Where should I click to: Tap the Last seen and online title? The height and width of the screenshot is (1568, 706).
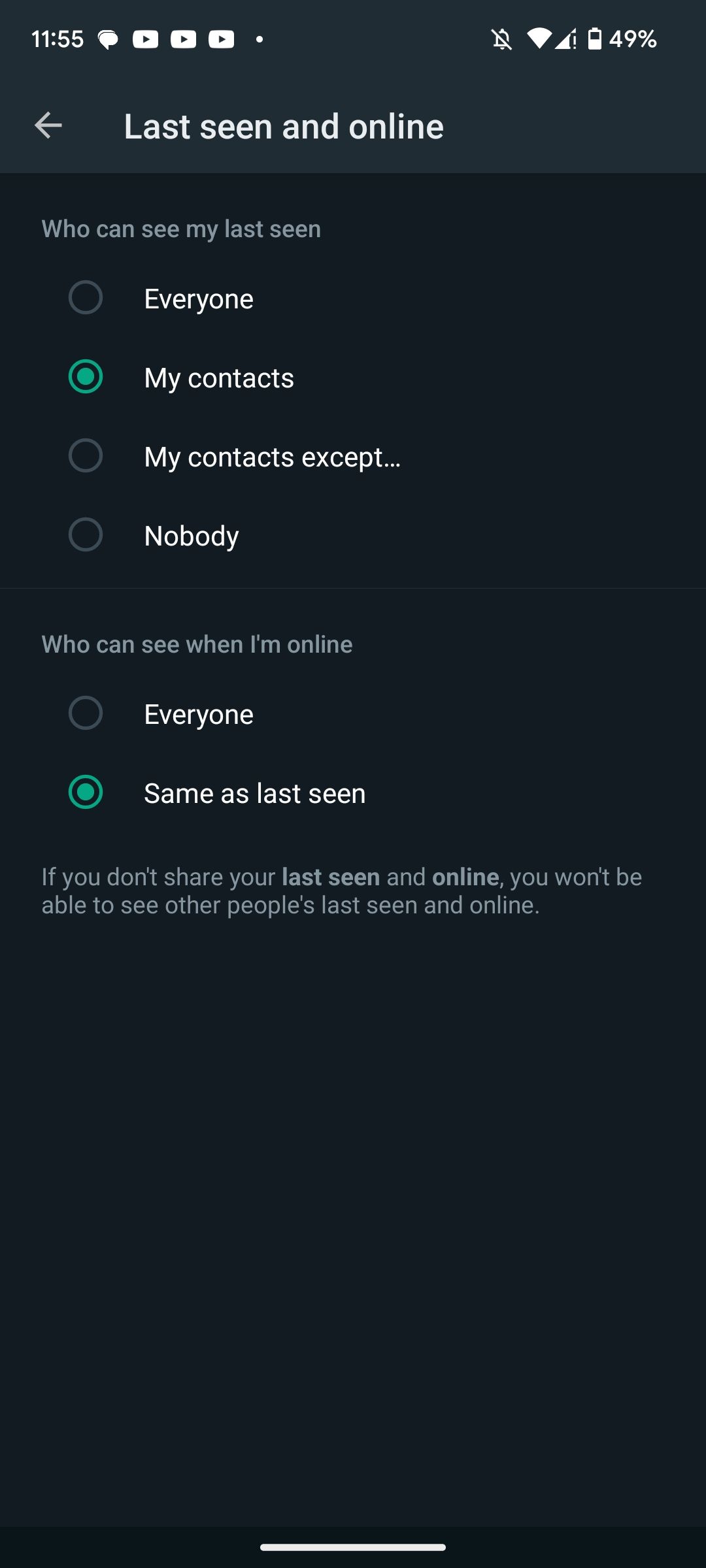[284, 126]
